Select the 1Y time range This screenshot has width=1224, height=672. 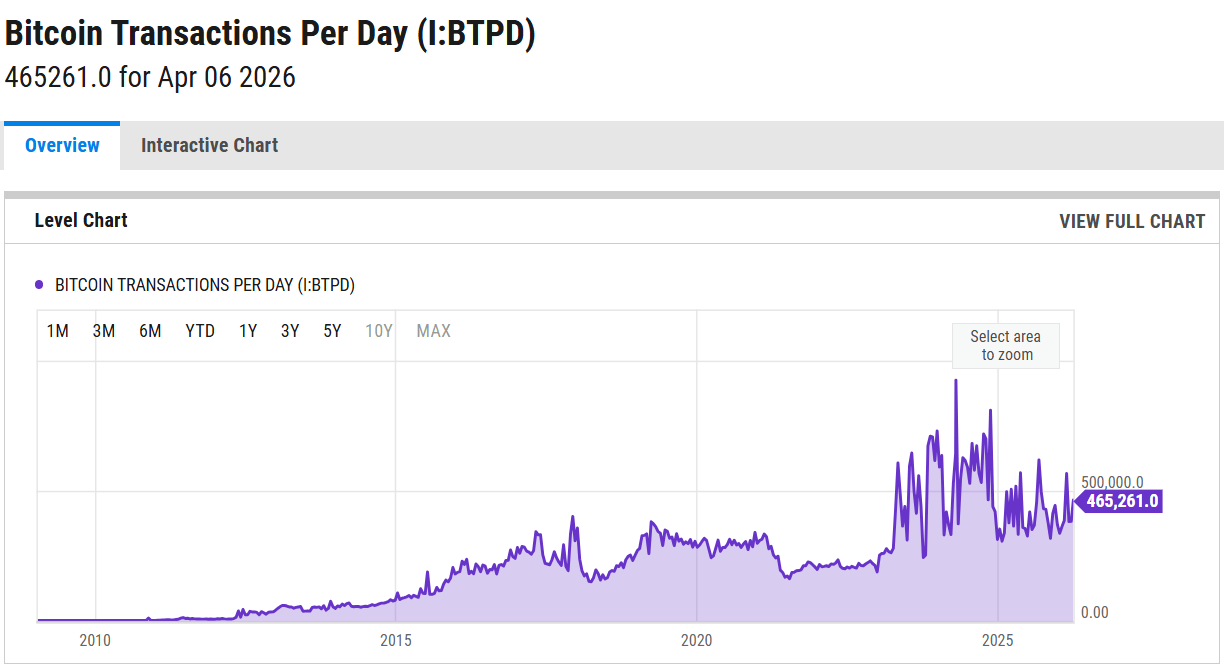(x=247, y=330)
